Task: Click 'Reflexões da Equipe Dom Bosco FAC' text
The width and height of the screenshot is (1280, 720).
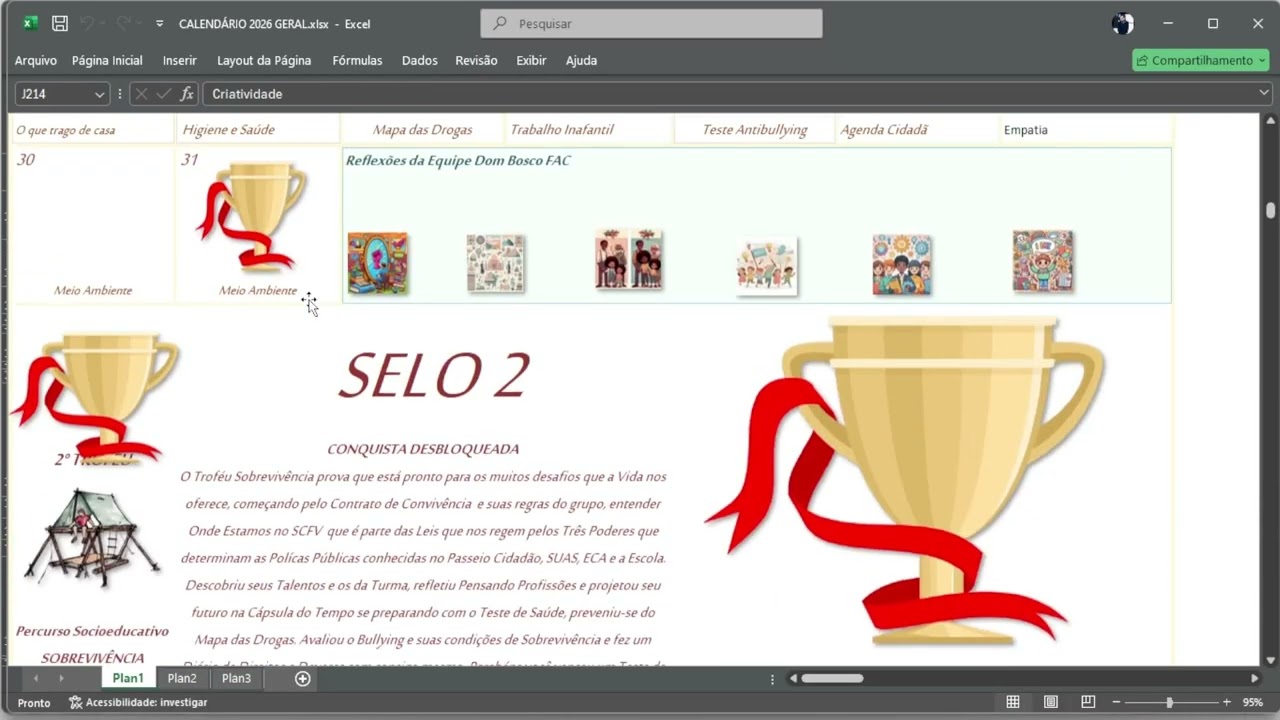Action: [458, 160]
